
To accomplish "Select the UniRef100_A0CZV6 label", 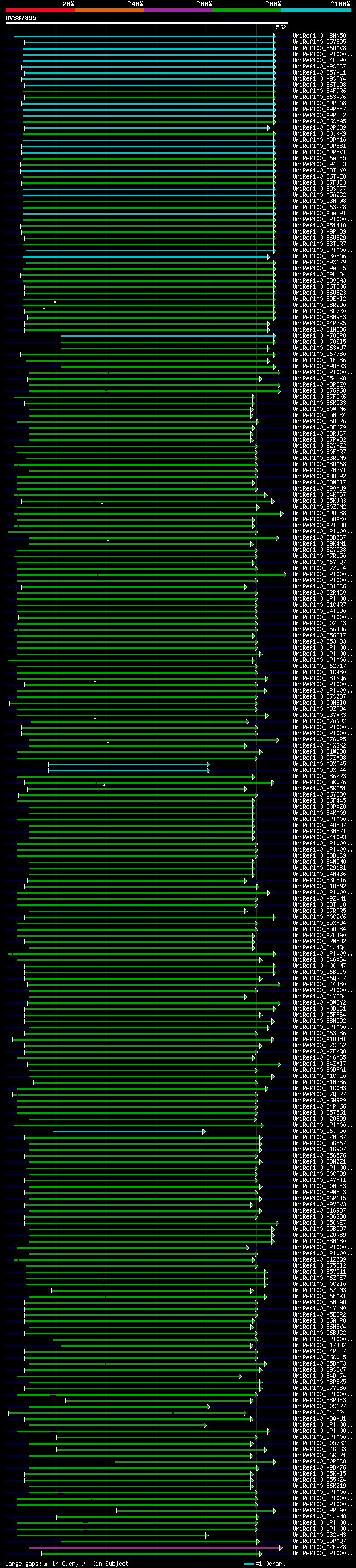I will pos(319,917).
